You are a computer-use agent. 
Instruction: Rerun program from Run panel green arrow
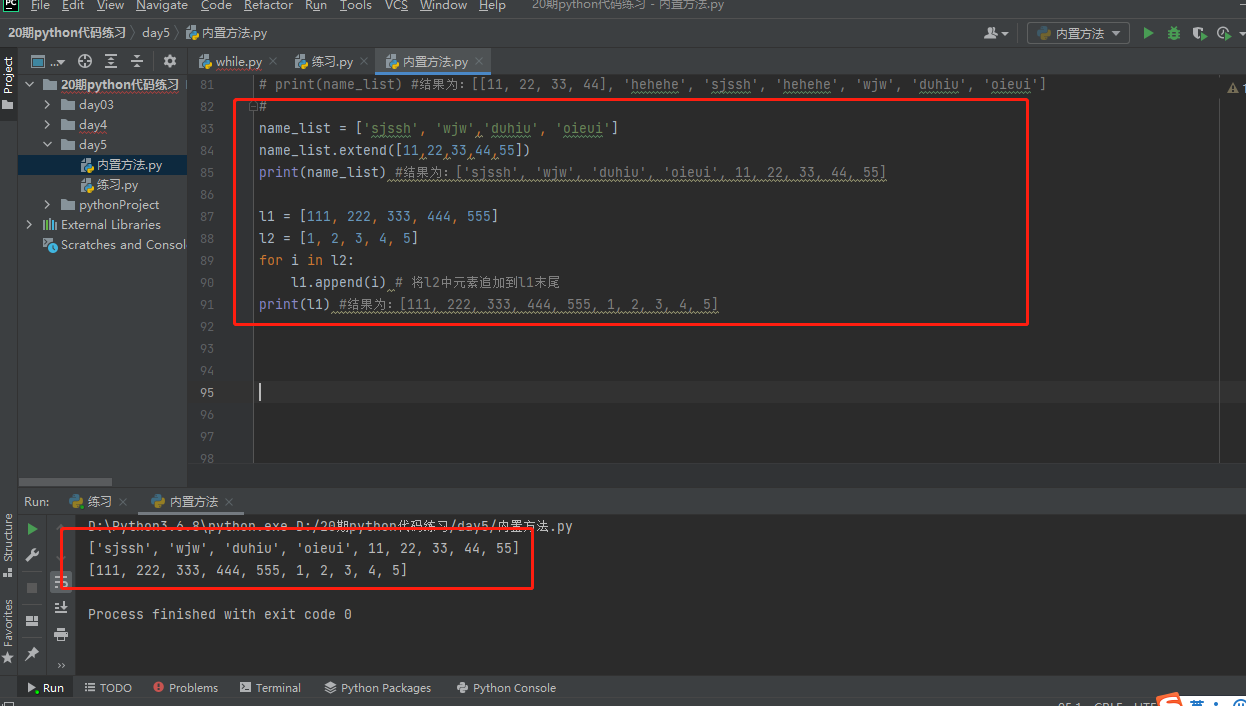point(32,529)
